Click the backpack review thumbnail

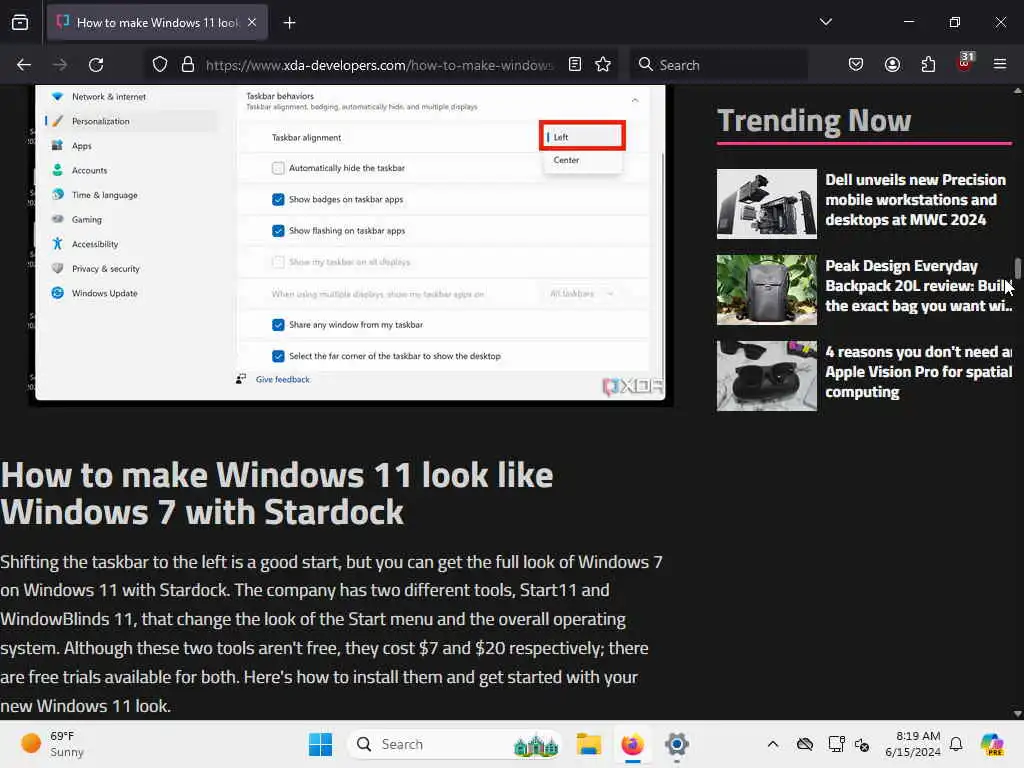click(767, 290)
